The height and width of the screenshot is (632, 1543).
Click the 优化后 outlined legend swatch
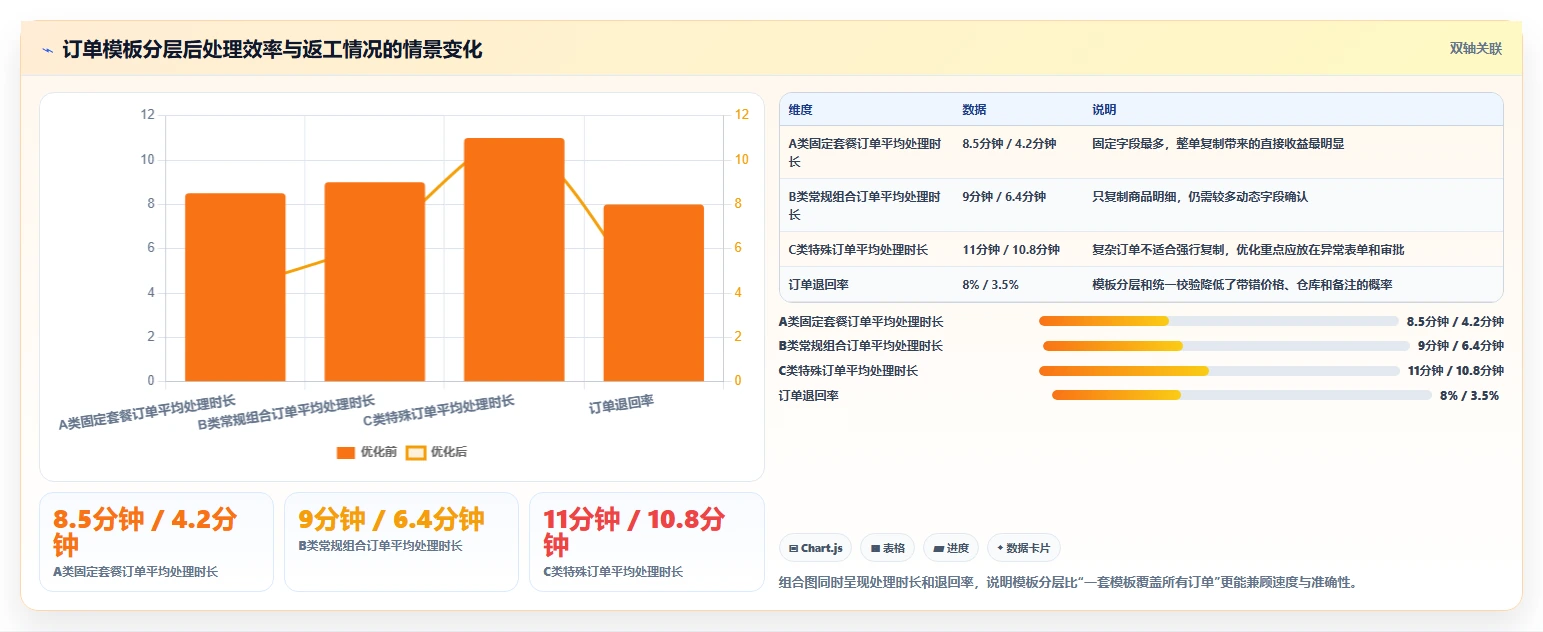[x=415, y=452]
